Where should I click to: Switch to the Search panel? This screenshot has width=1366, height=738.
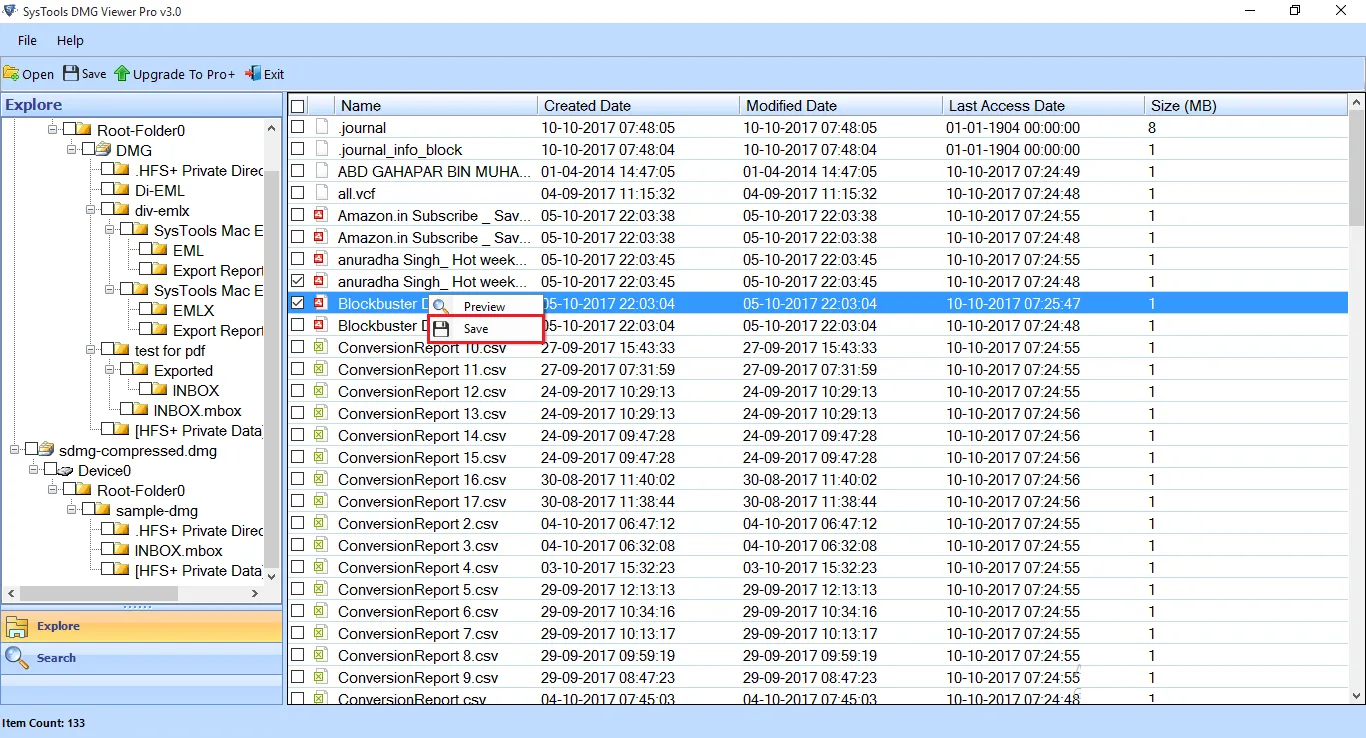point(55,658)
